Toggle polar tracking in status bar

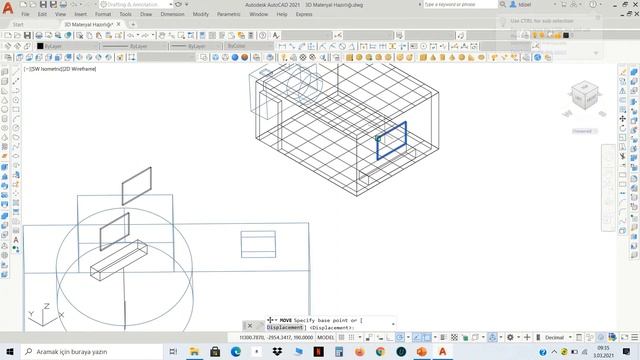(x=399, y=338)
